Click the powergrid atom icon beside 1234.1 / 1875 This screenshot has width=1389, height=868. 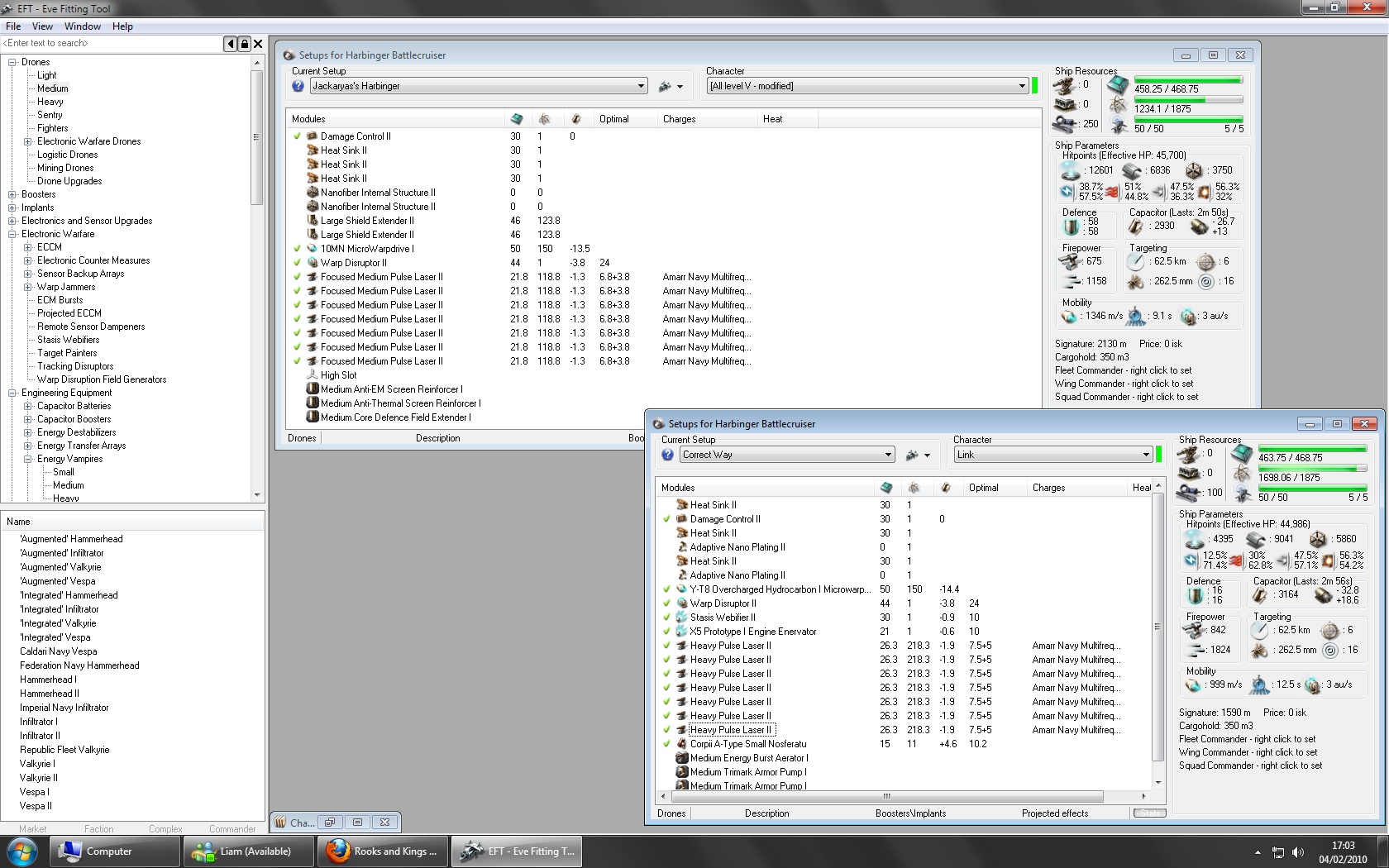click(x=1118, y=105)
